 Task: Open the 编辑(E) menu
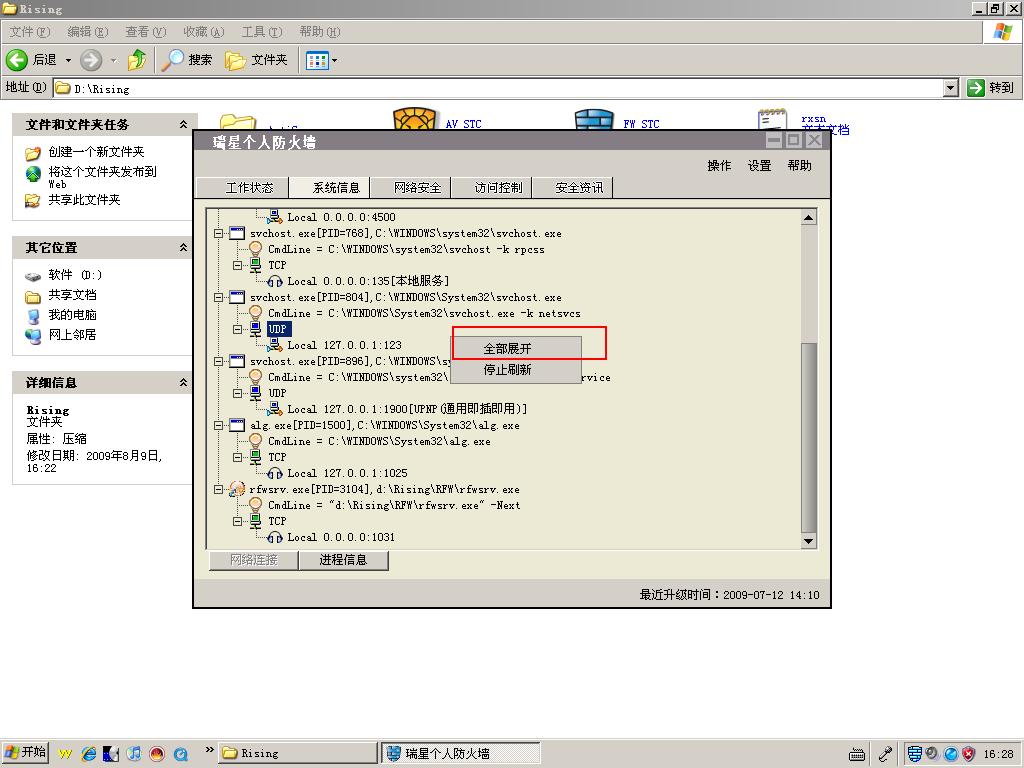point(88,31)
